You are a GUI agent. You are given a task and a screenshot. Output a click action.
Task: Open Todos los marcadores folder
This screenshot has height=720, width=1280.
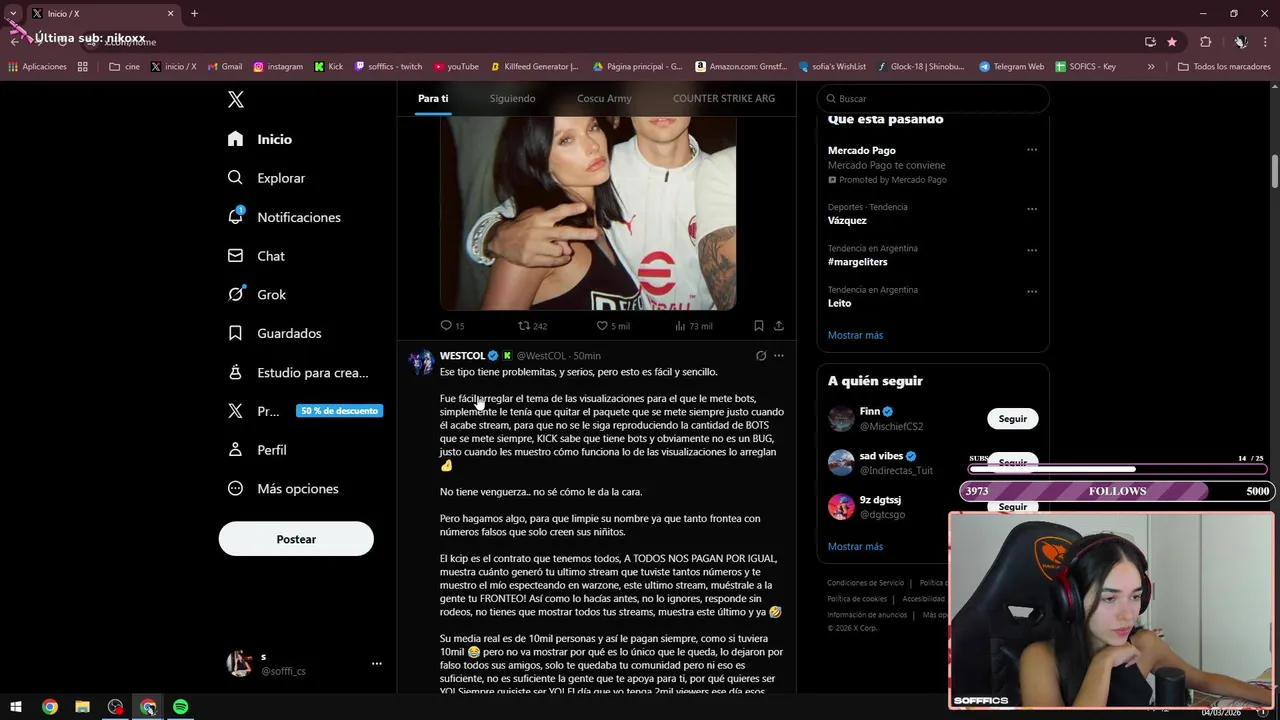coord(1224,67)
